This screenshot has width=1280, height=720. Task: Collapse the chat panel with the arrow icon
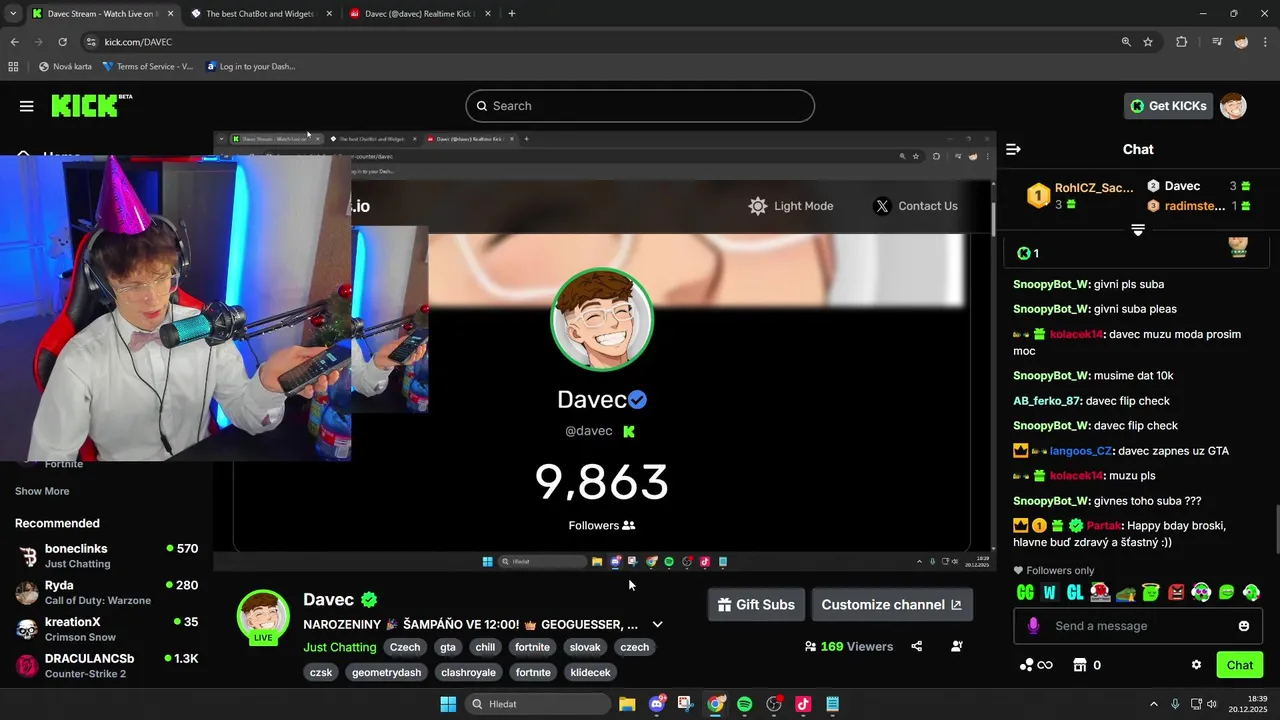(x=1013, y=149)
